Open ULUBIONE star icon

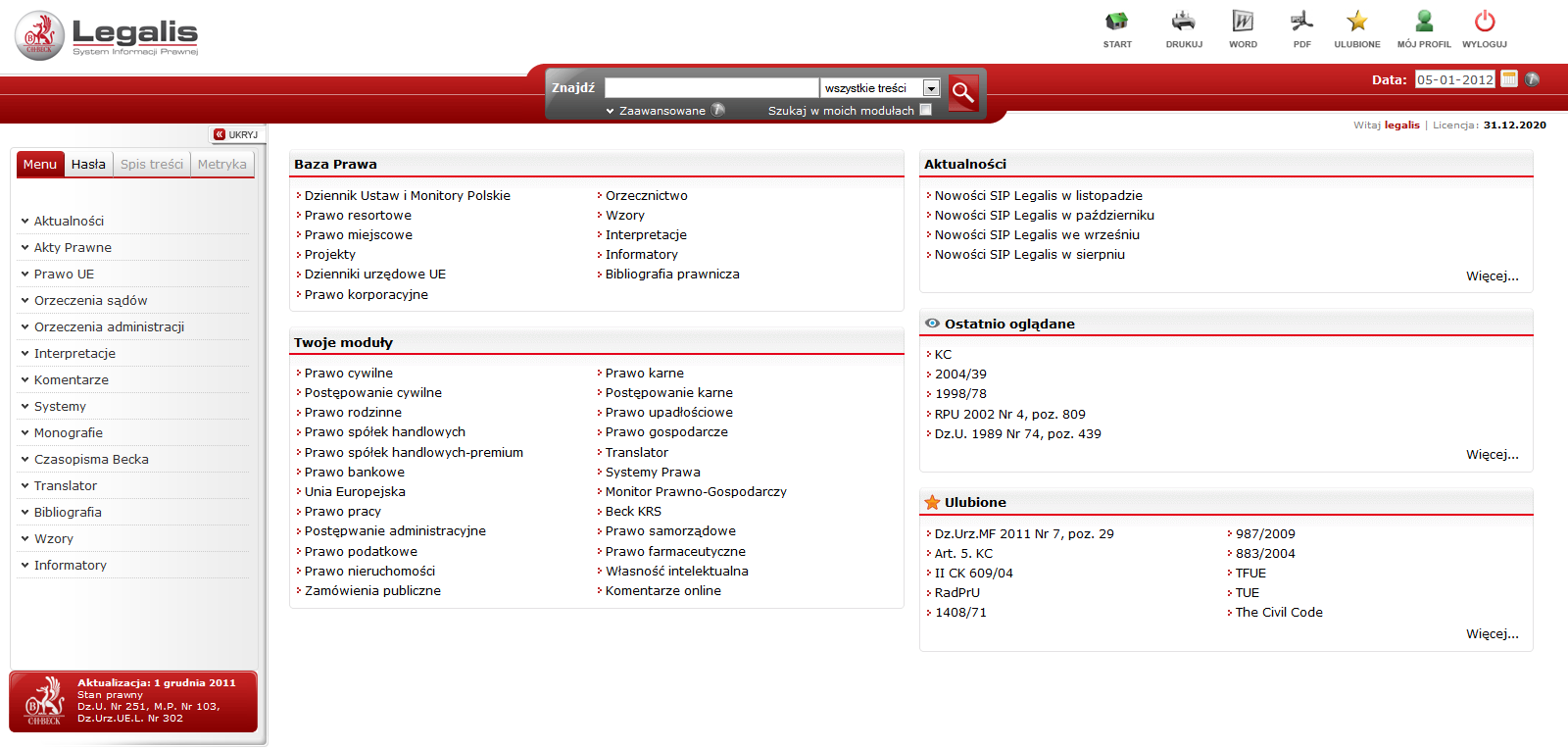[1357, 21]
